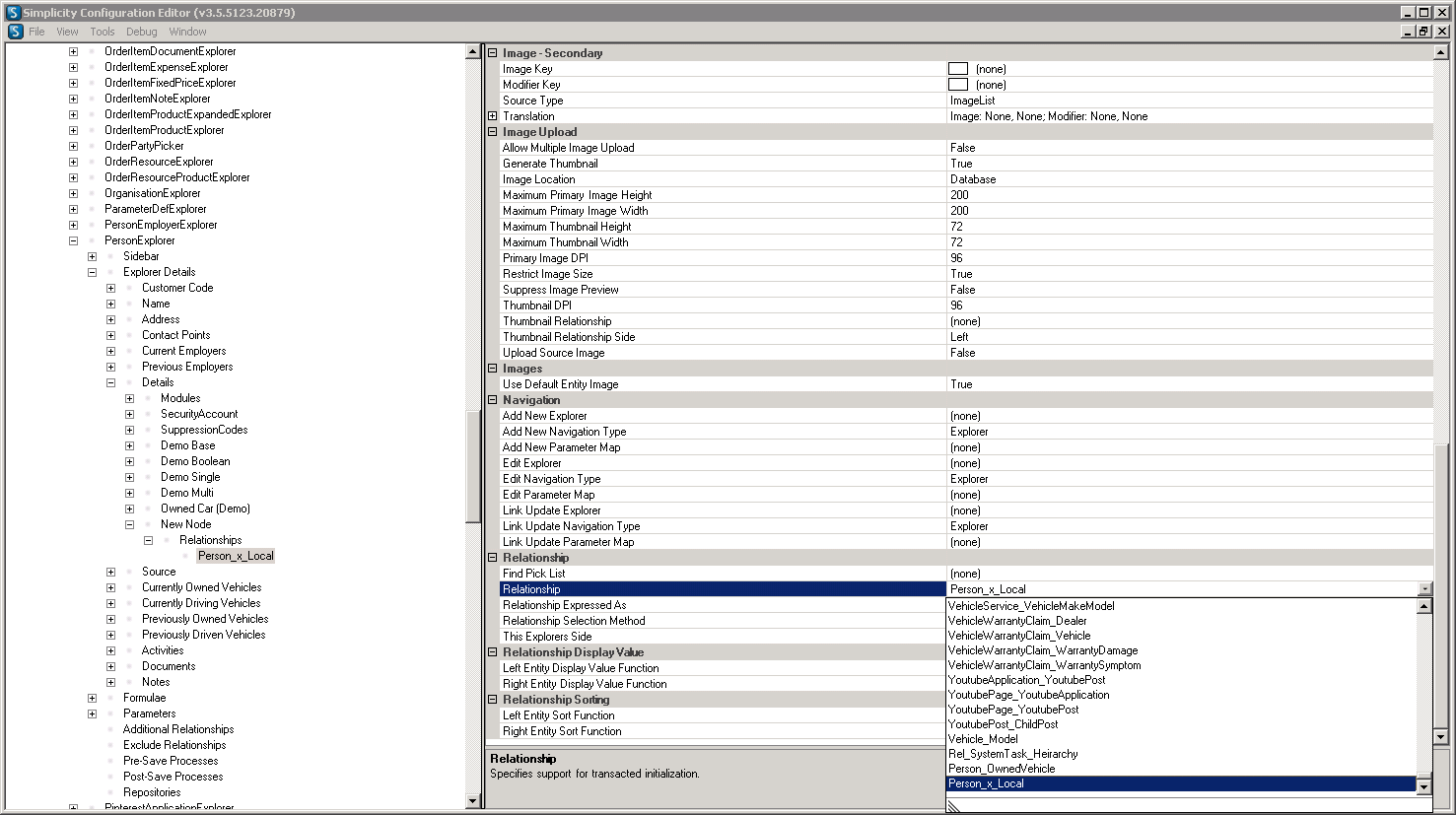Image resolution: width=1456 pixels, height=815 pixels.
Task: Expand the Customer Code node
Action: point(110,288)
